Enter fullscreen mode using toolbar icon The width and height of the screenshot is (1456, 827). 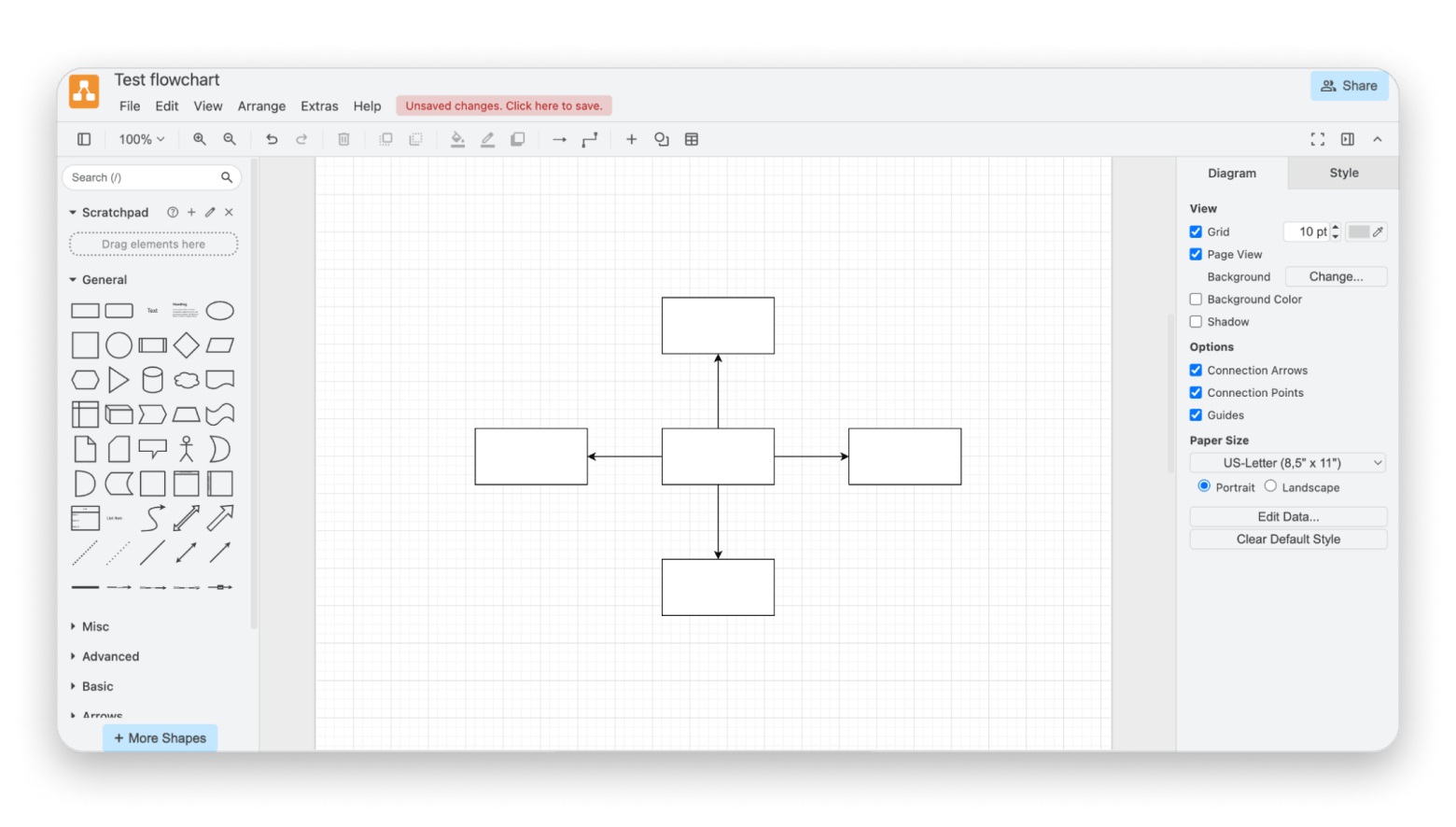1317,139
